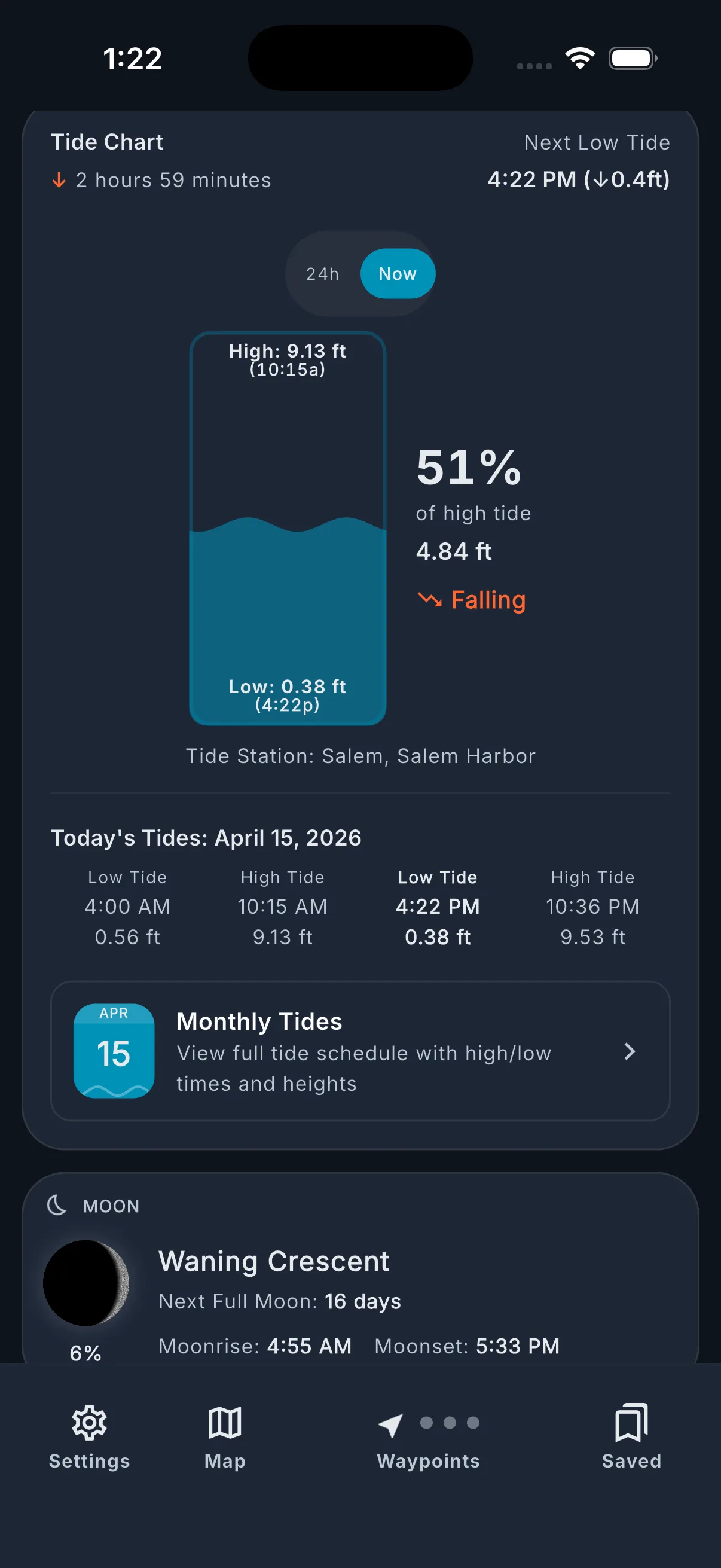Tap the three-dot page indicator
The width and height of the screenshot is (721, 1568).
click(x=450, y=1423)
